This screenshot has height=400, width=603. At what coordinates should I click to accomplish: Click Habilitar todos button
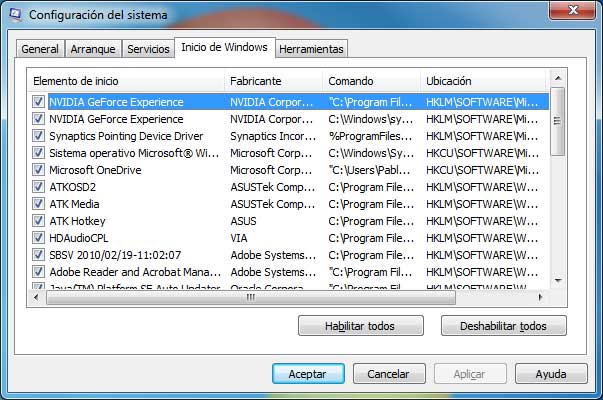pyautogui.click(x=361, y=326)
